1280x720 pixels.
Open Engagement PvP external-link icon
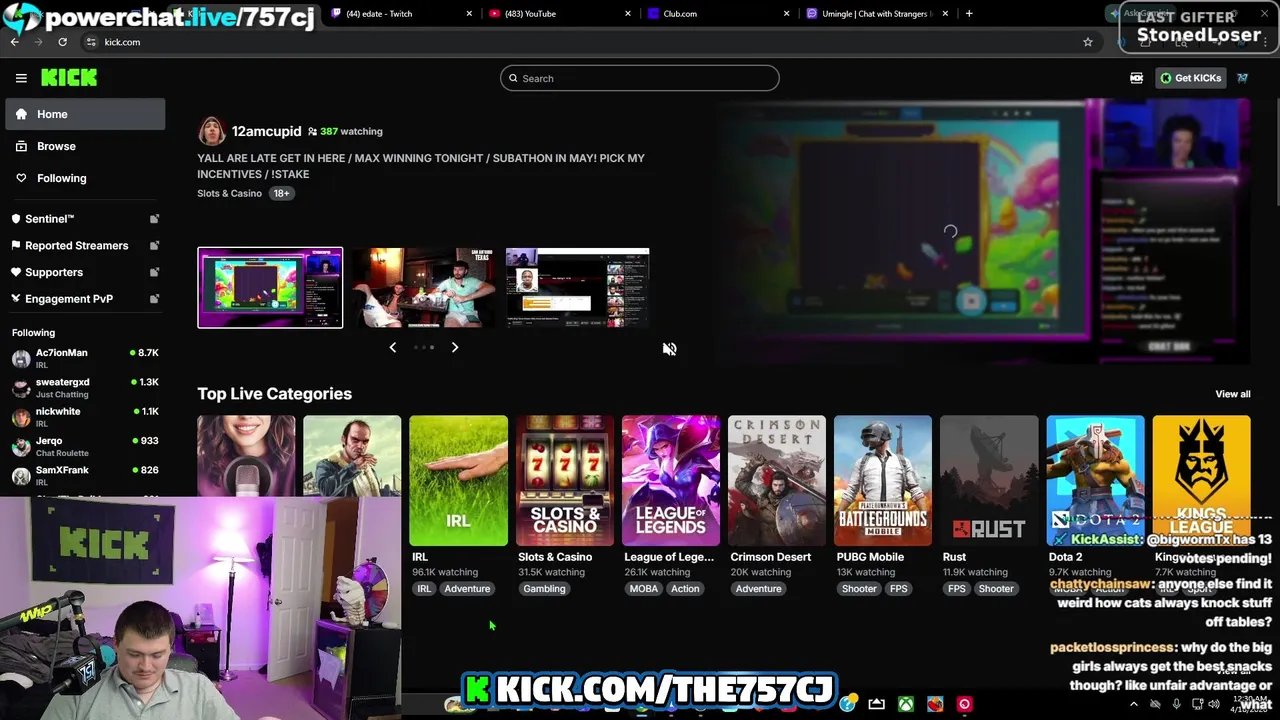point(154,299)
